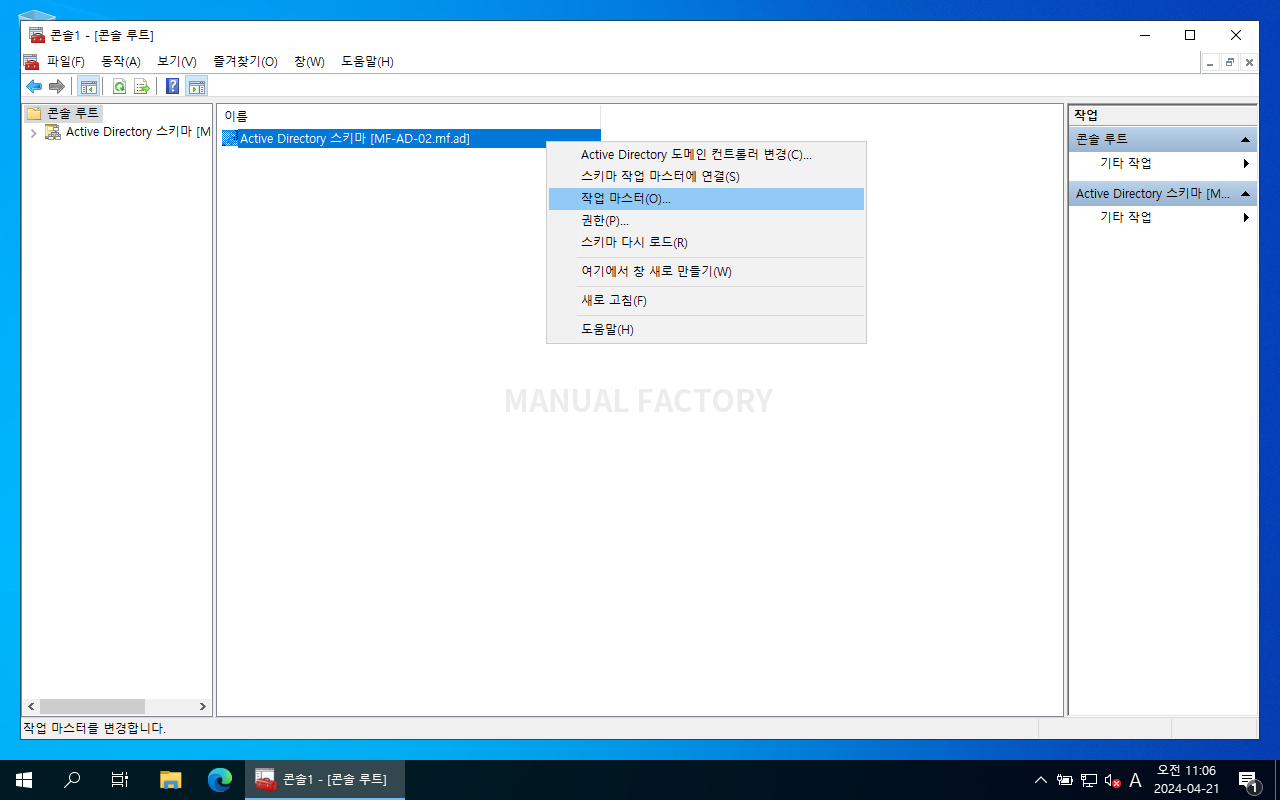Screen dimensions: 1280x800
Task: Click the 작업 pane header
Action: tap(1163, 115)
